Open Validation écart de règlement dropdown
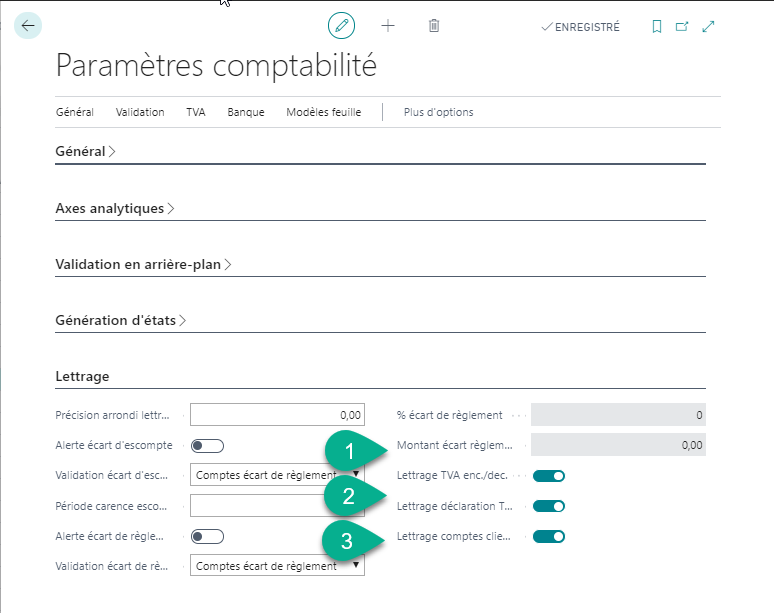The height and width of the screenshot is (613, 774). tap(277, 566)
